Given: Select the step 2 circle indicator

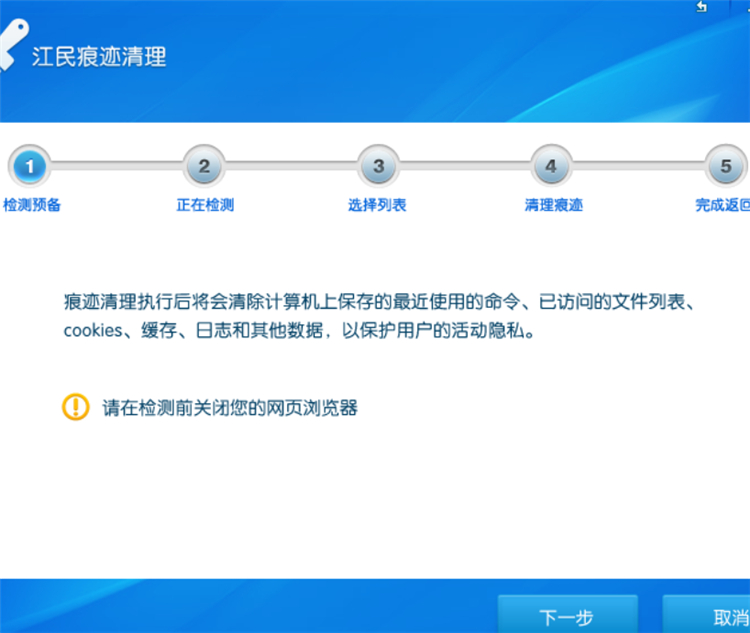Looking at the screenshot, I should [x=204, y=167].
